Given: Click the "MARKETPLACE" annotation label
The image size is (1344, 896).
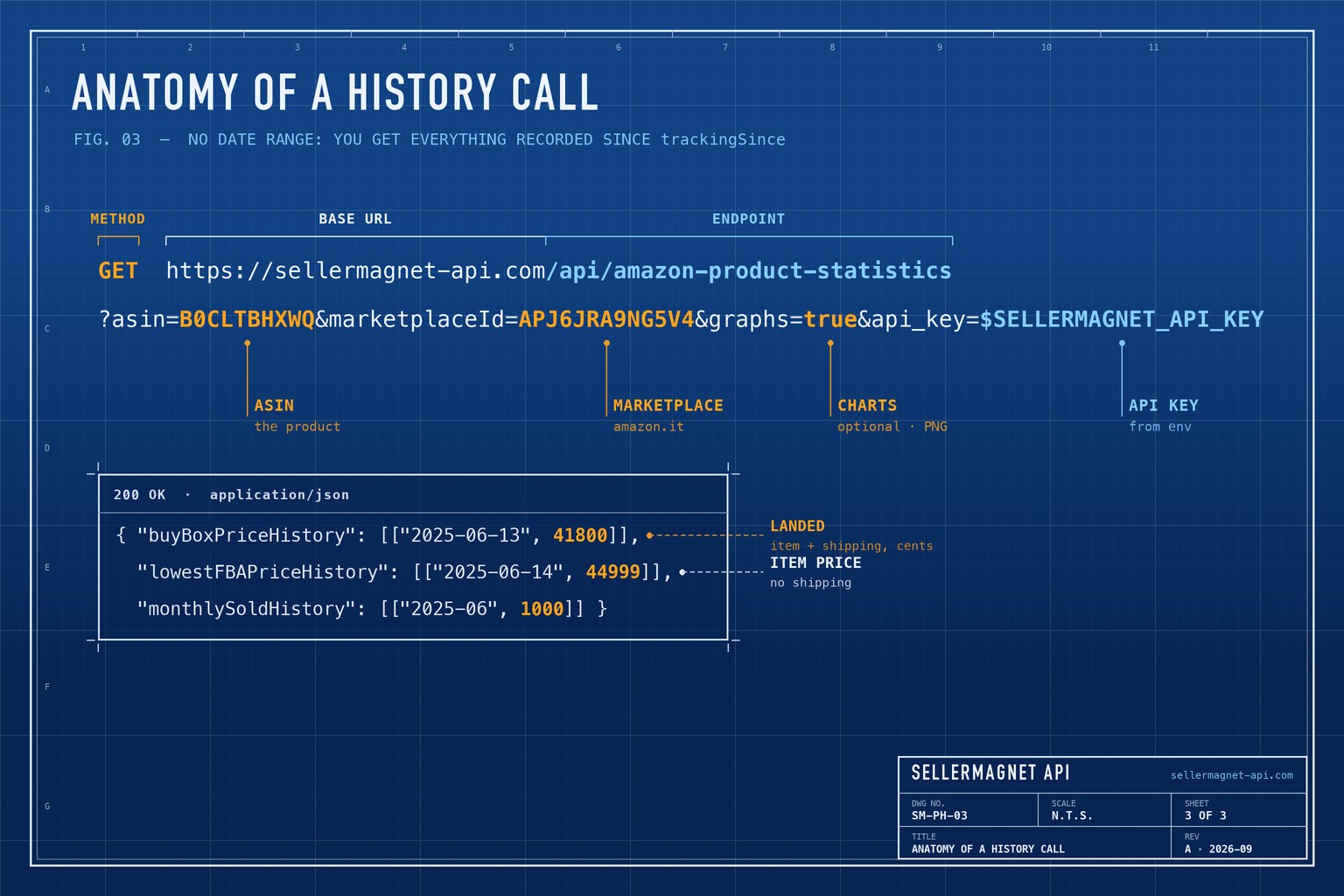Looking at the screenshot, I should (668, 405).
